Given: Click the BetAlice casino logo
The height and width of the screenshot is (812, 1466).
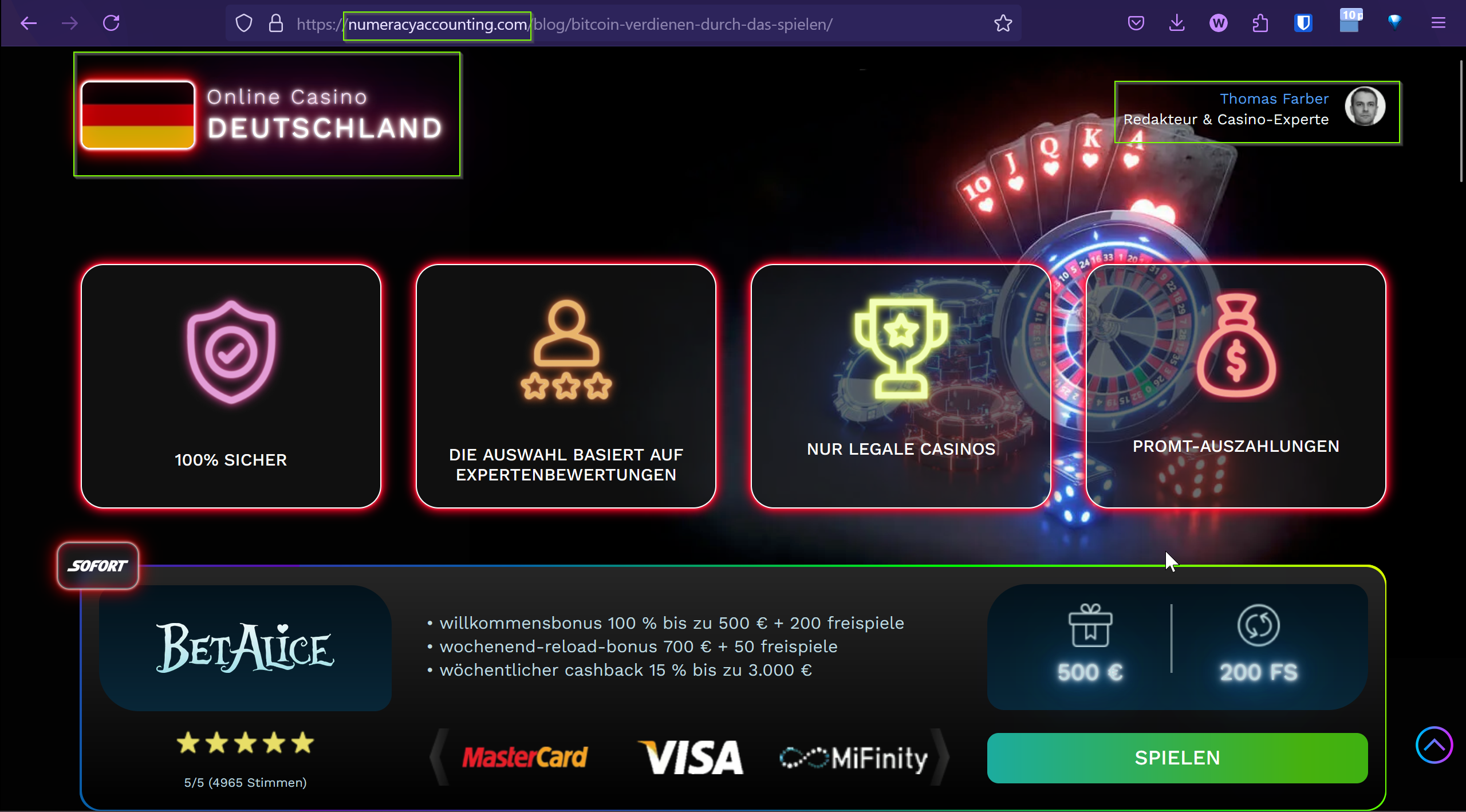Looking at the screenshot, I should 245,648.
